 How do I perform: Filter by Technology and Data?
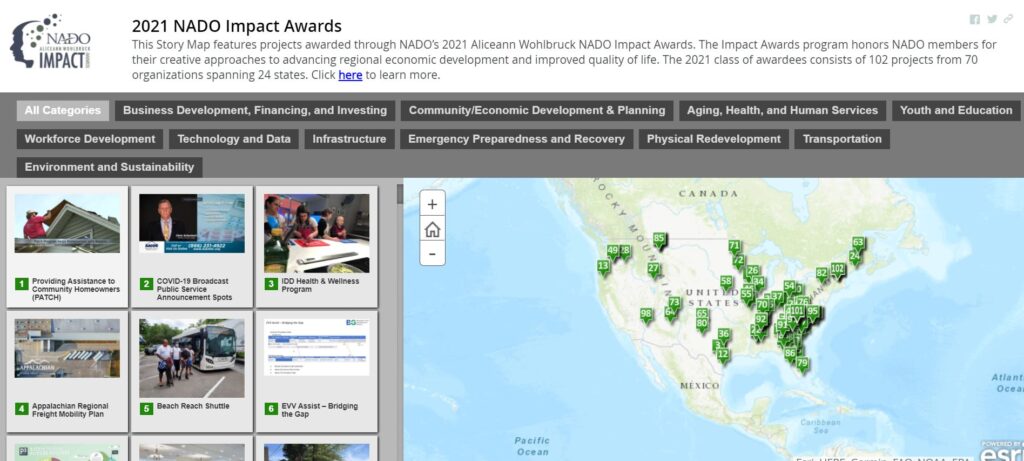[234, 139]
